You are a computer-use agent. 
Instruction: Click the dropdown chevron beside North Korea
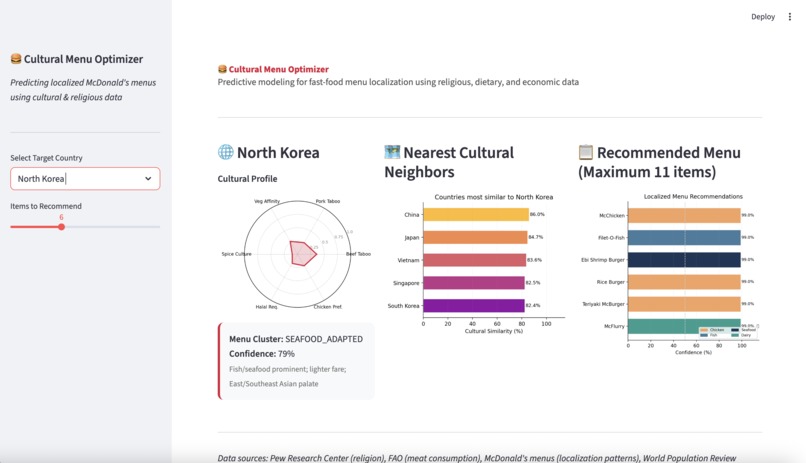tap(148, 179)
